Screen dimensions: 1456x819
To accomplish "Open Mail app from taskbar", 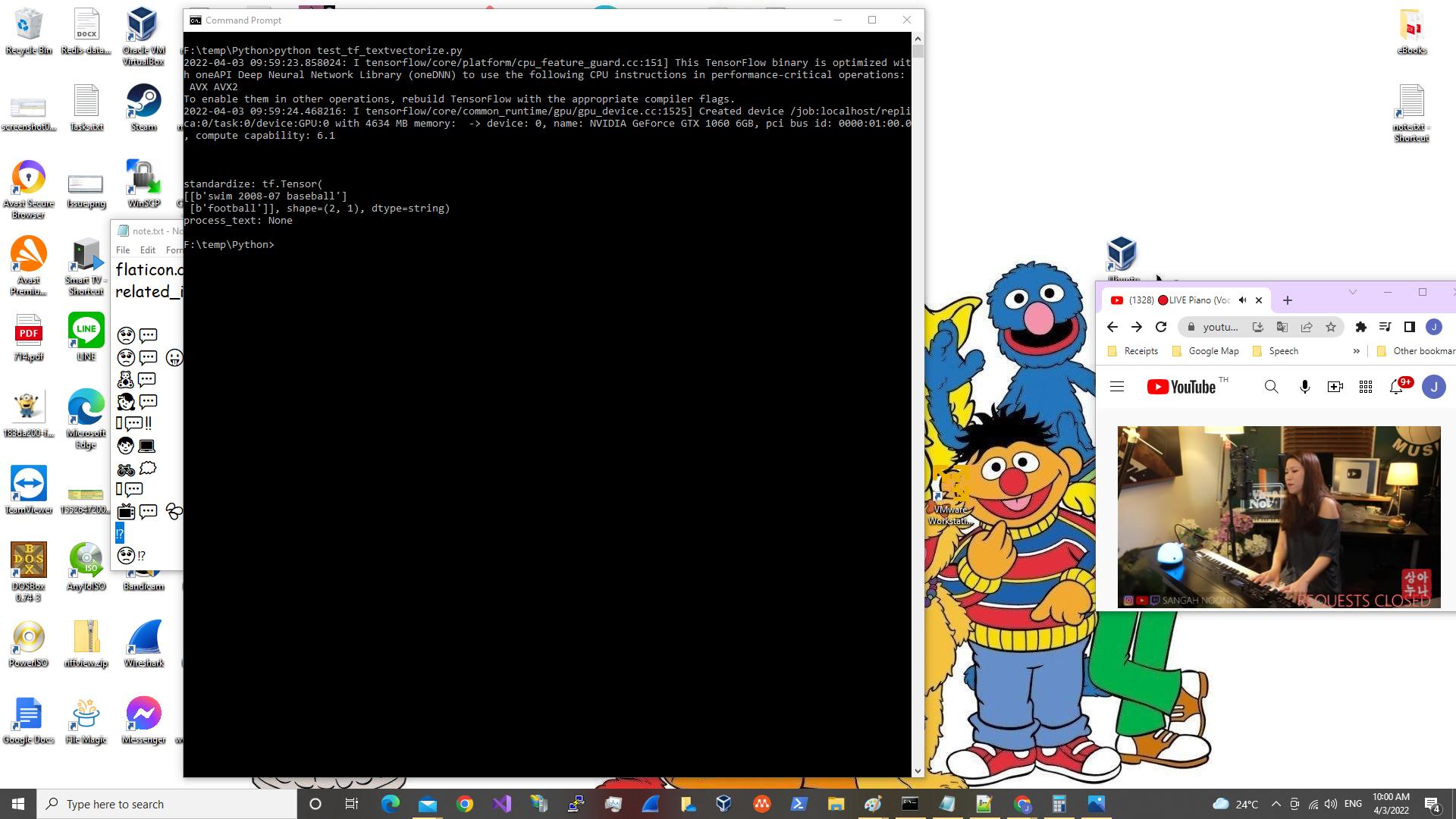I will point(428,804).
